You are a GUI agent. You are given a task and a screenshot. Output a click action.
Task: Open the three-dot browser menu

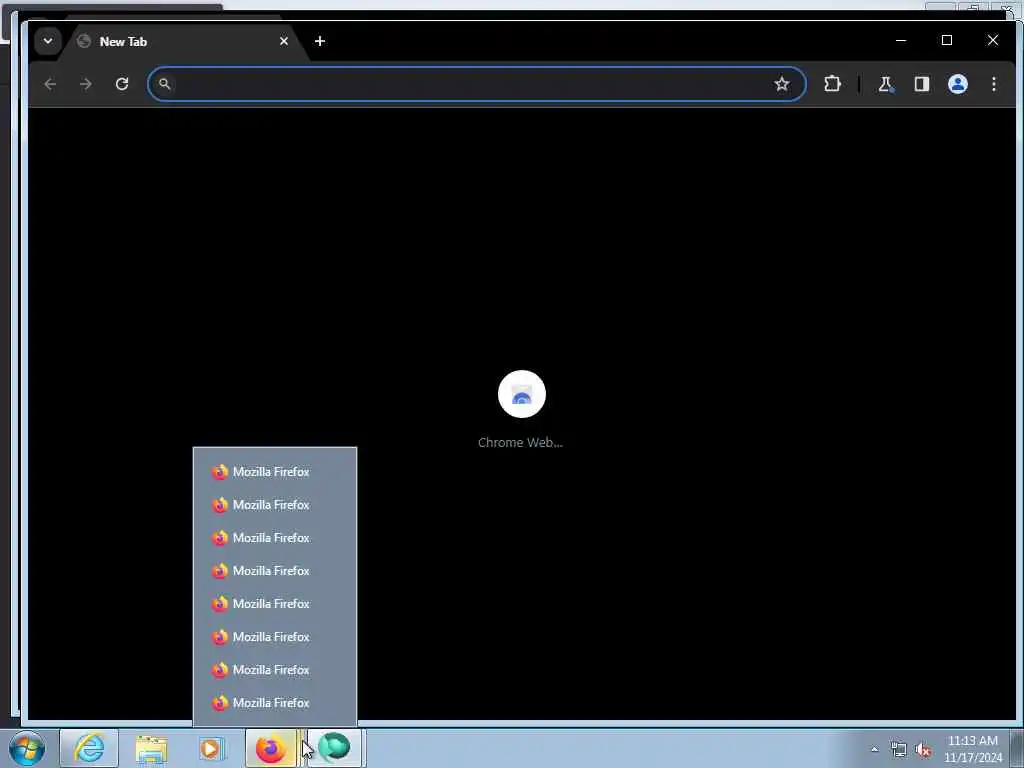993,84
